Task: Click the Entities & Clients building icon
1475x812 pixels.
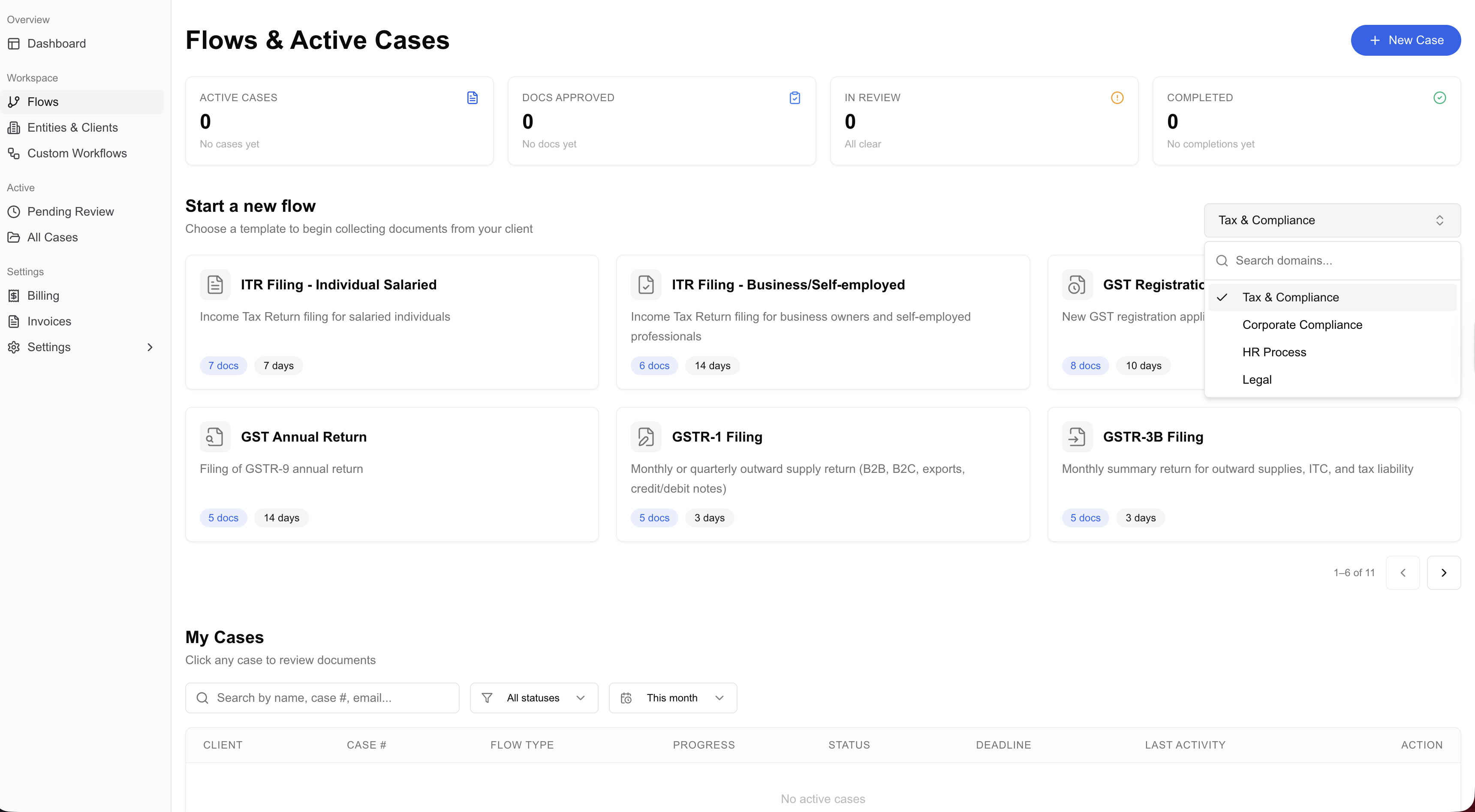Action: click(14, 128)
